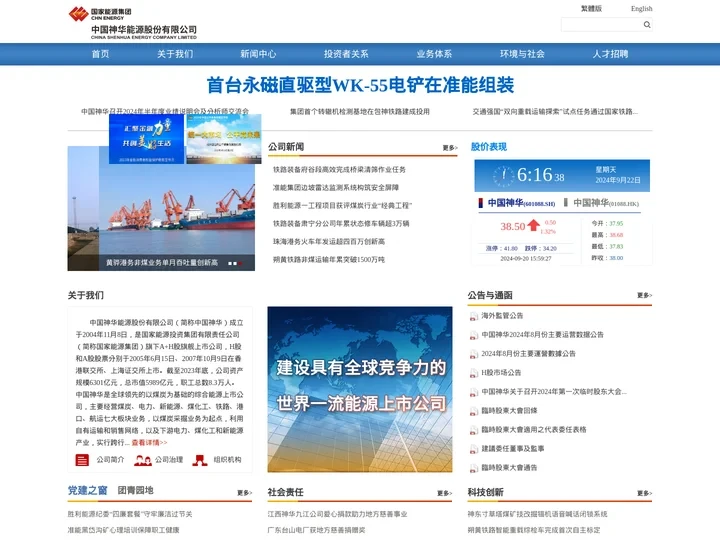Click PDF icon beside H股市场公告

[x=473, y=373]
